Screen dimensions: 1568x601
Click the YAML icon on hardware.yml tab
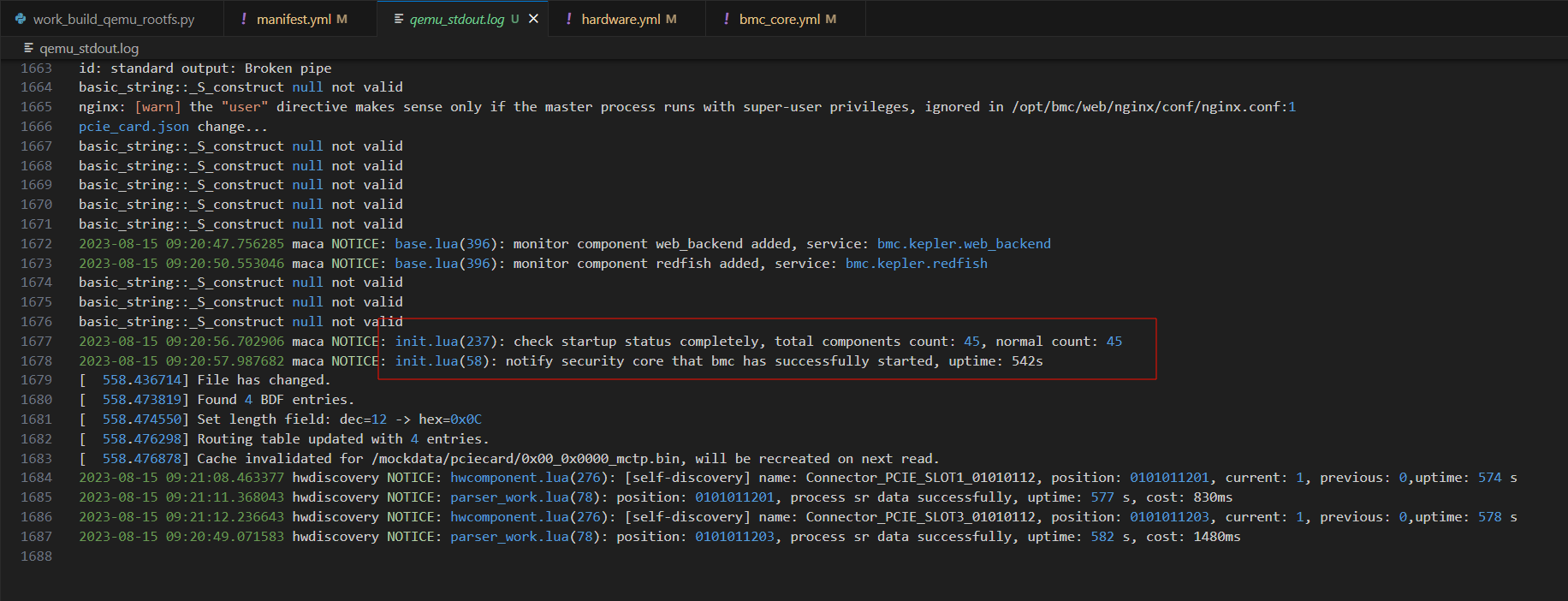[x=569, y=19]
